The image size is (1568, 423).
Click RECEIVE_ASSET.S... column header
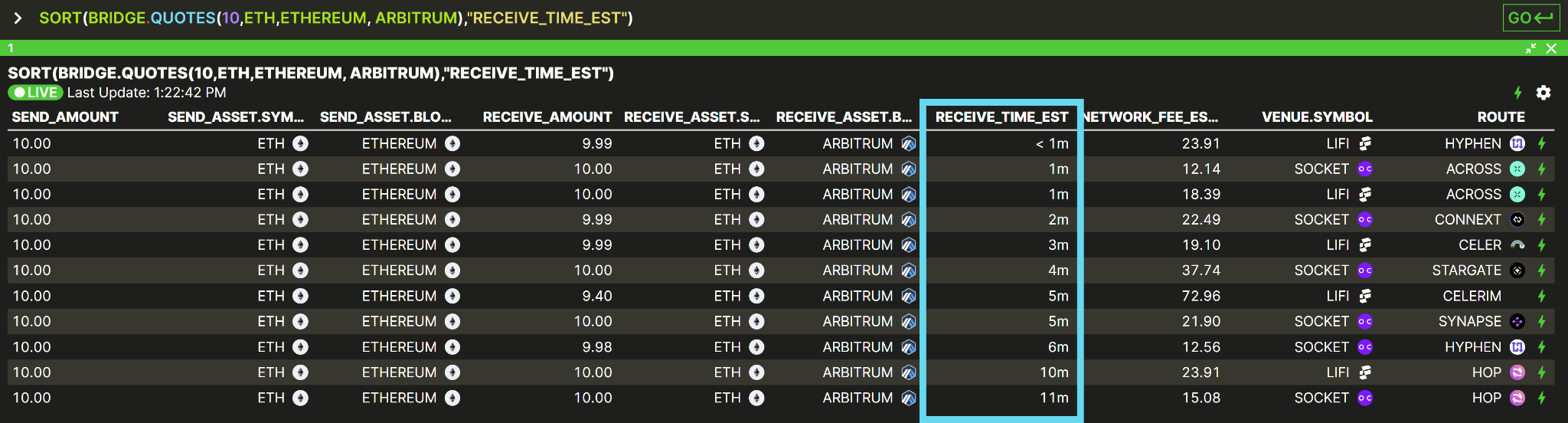click(x=692, y=117)
